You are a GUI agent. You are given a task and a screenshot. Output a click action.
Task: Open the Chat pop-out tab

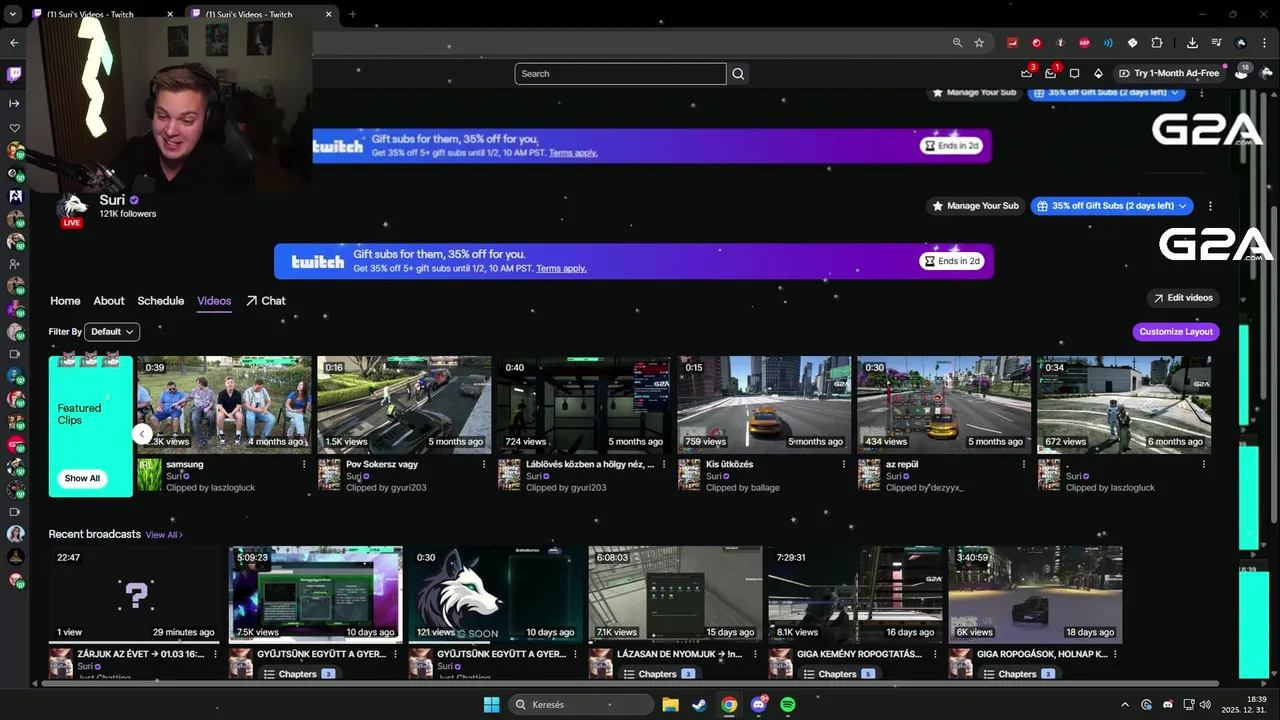(266, 301)
